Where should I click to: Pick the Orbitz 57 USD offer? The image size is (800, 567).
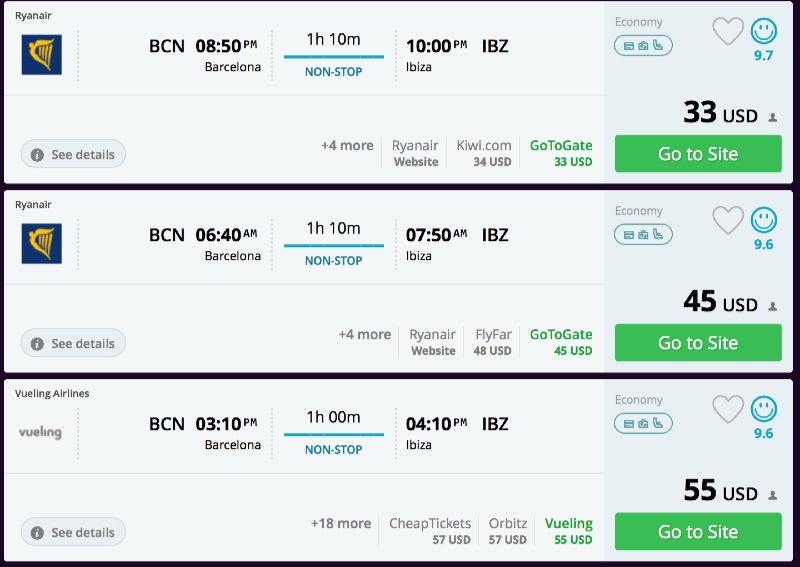(x=508, y=531)
